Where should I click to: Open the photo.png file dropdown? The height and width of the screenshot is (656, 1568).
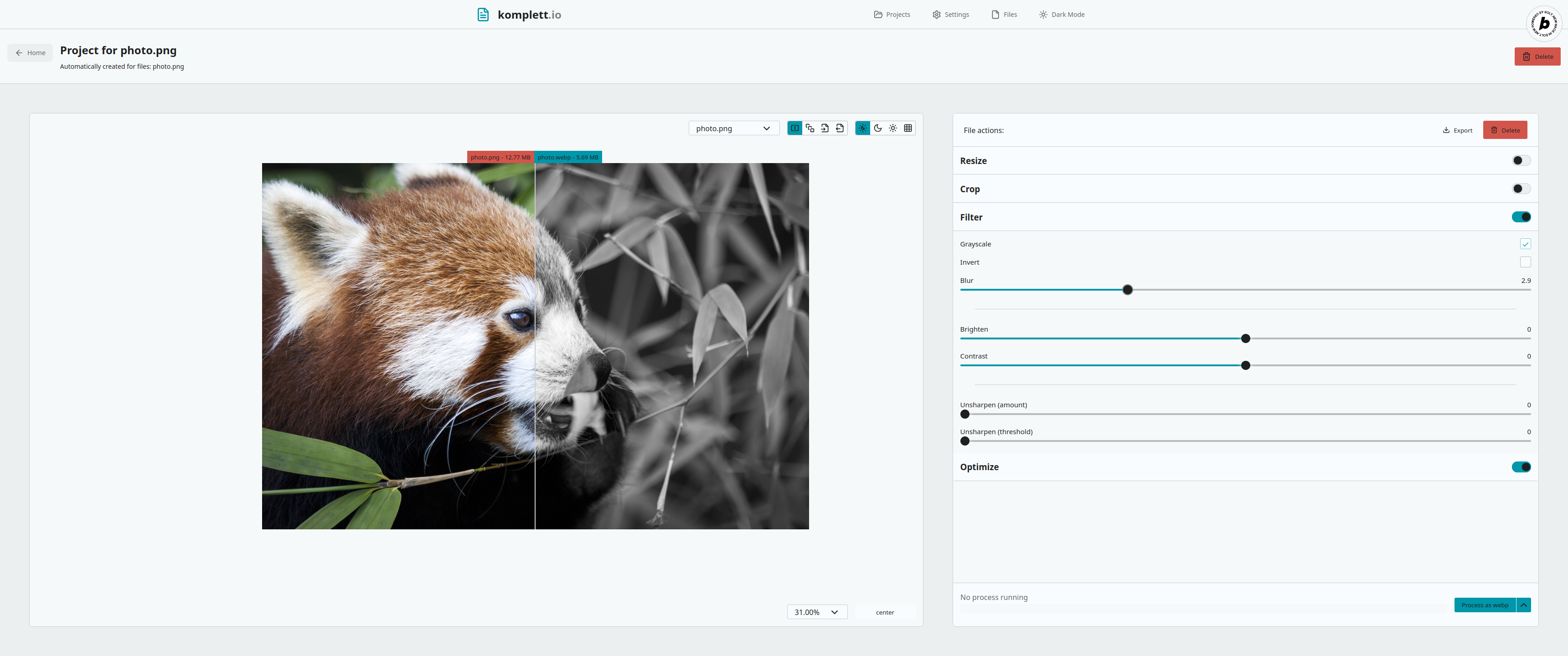click(x=733, y=128)
